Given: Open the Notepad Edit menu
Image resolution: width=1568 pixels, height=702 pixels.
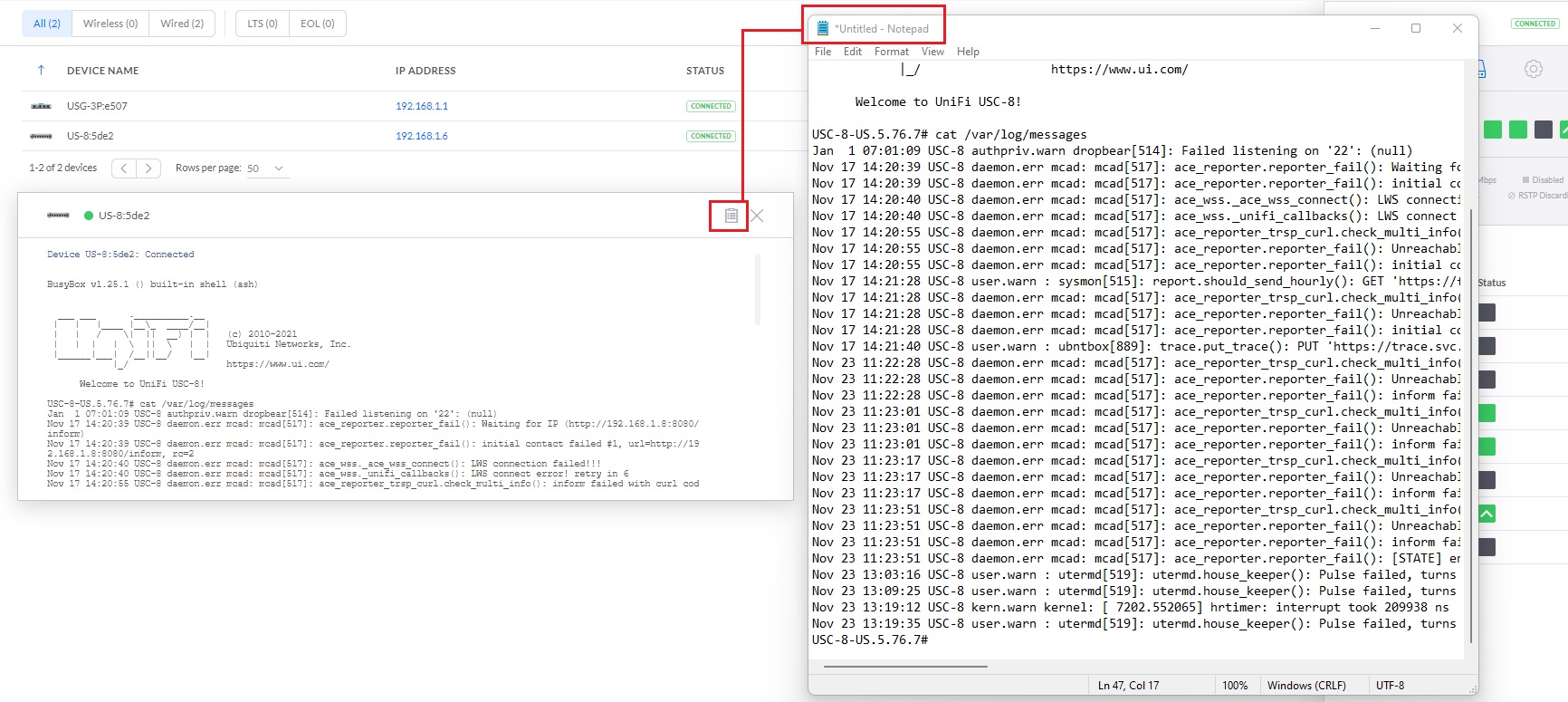Looking at the screenshot, I should (x=853, y=52).
